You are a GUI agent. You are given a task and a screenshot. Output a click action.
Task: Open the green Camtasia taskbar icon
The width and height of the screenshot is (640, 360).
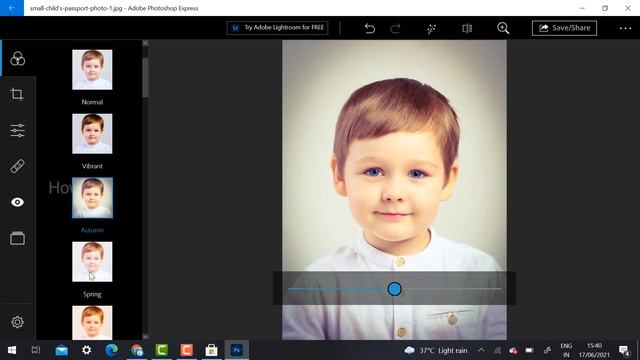[162, 350]
